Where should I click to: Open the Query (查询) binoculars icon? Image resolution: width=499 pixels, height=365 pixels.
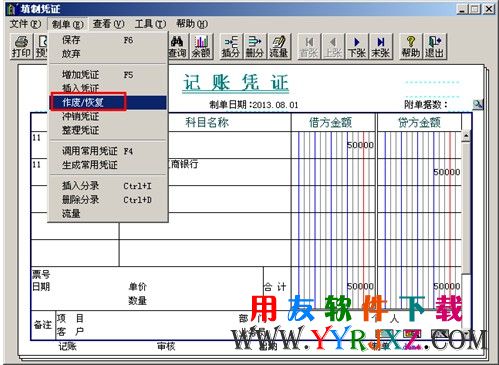(x=177, y=46)
